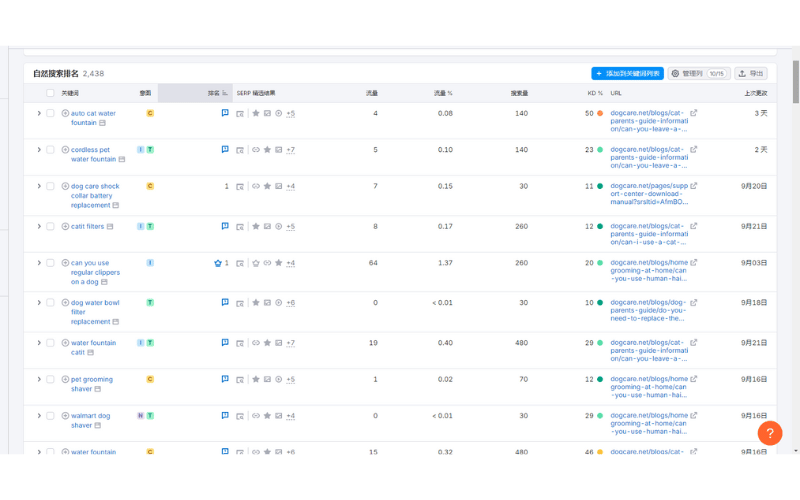Image resolution: width=800 pixels, height=500 pixels.
Task: Click the sort indicator icon in 排名 column header
Action: point(224,93)
